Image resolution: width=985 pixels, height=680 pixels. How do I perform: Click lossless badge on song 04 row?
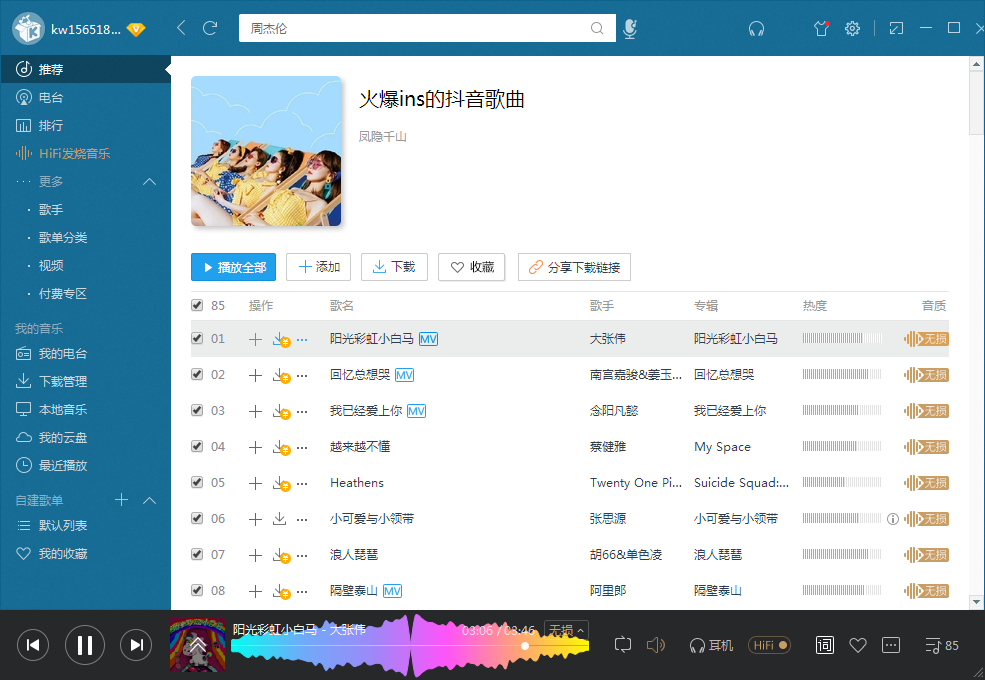point(926,447)
